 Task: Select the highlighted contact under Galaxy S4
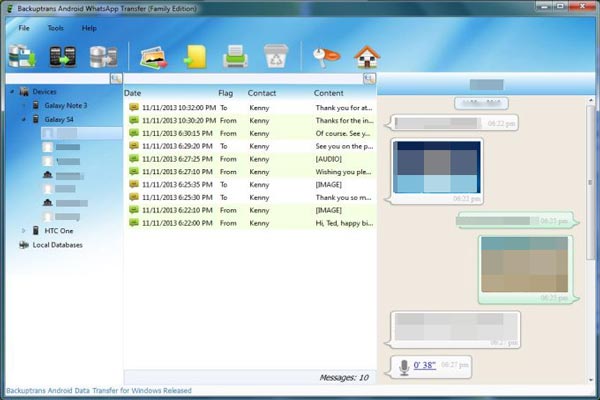pyautogui.click(x=82, y=133)
